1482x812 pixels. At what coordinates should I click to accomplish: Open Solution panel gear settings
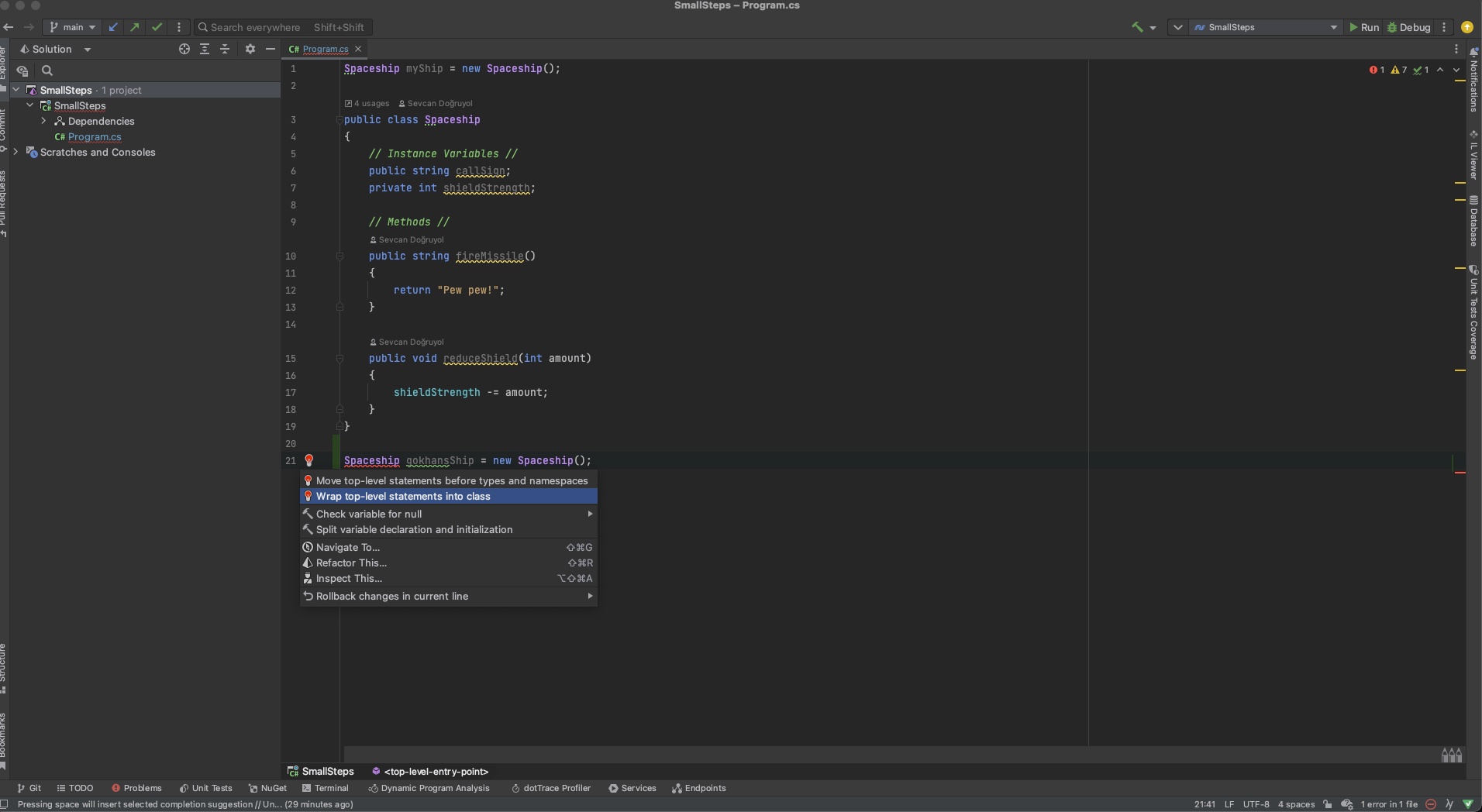[x=250, y=49]
